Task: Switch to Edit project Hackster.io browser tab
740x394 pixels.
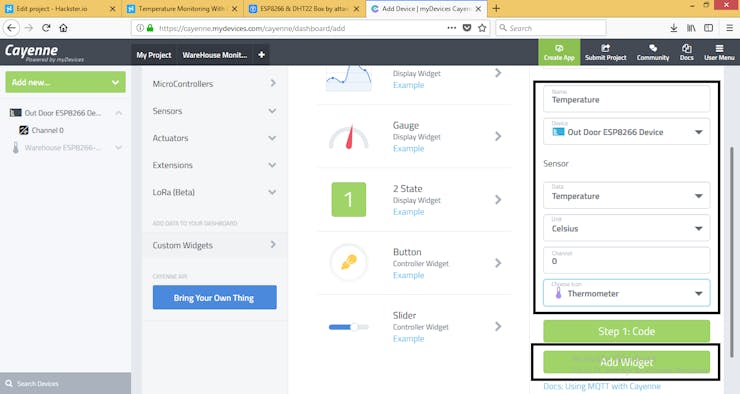Action: point(59,8)
